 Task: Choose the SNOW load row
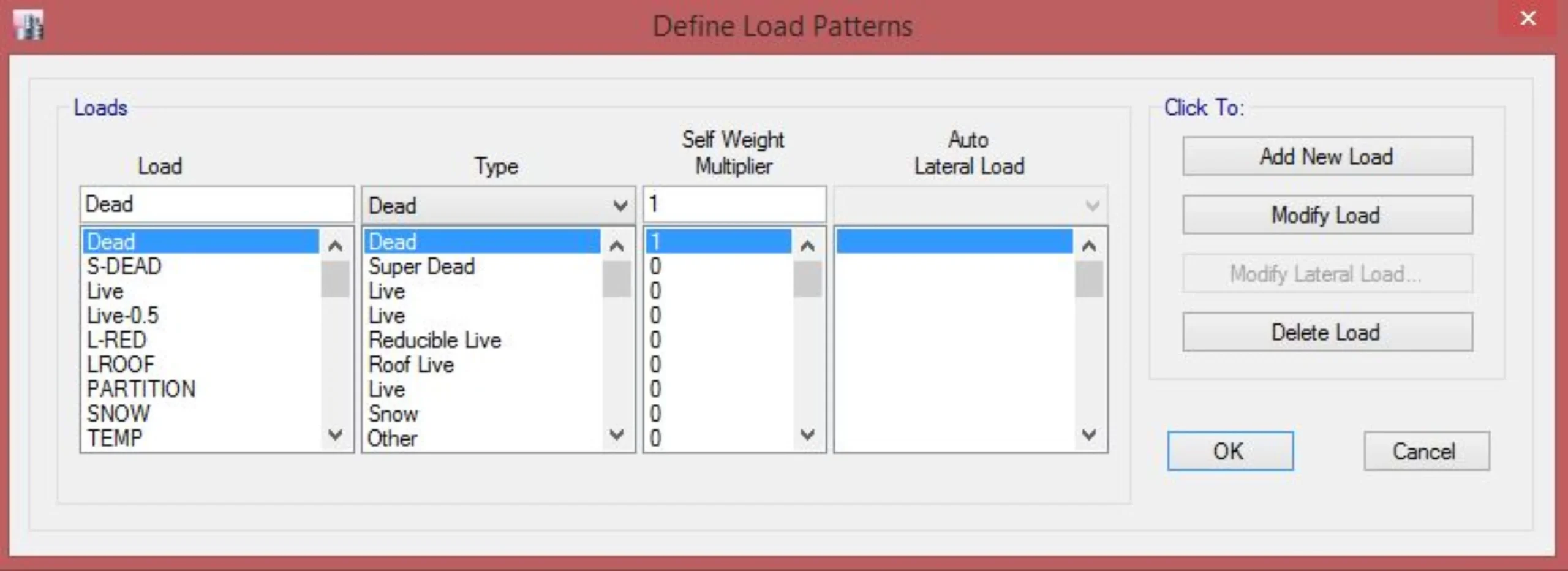tap(119, 414)
